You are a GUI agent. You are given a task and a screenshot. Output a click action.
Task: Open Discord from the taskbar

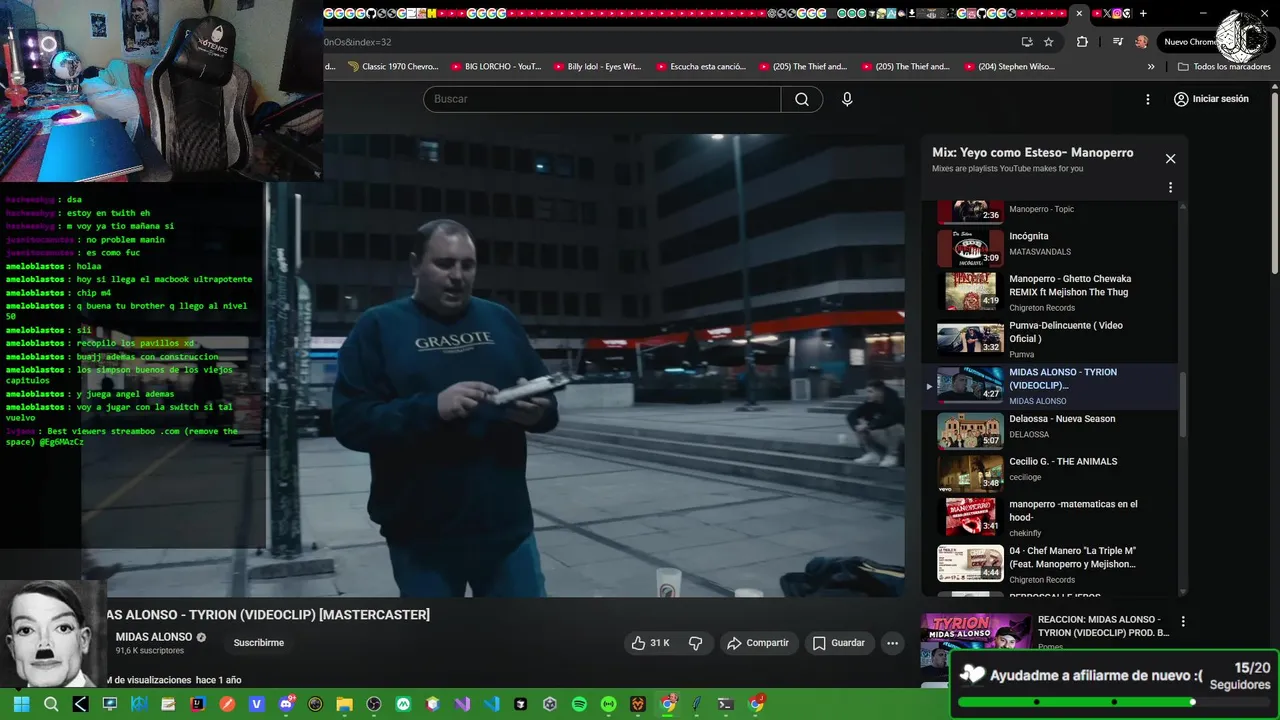(286, 704)
